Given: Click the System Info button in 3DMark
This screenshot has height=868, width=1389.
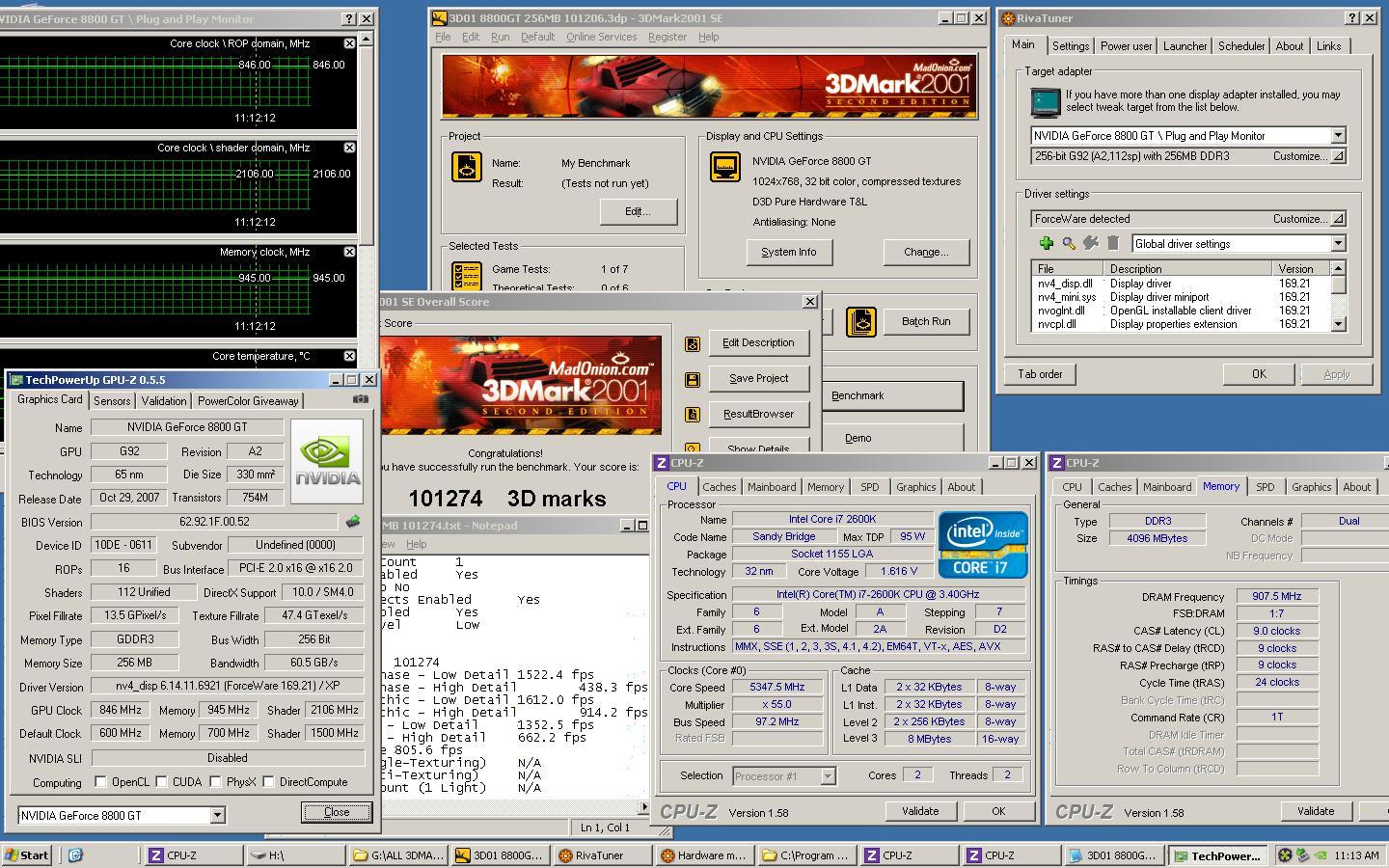Looking at the screenshot, I should [789, 252].
